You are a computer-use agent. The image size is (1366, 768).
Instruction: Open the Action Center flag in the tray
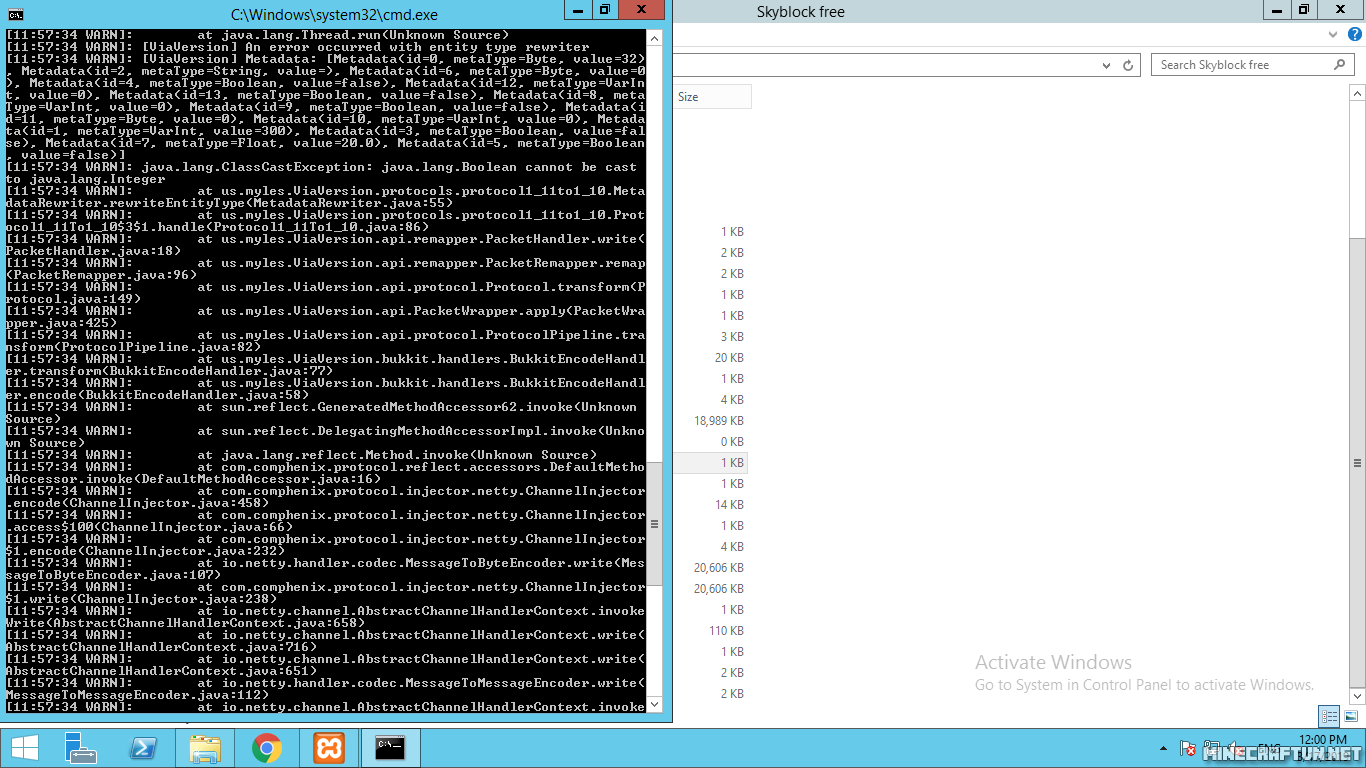(x=1189, y=748)
